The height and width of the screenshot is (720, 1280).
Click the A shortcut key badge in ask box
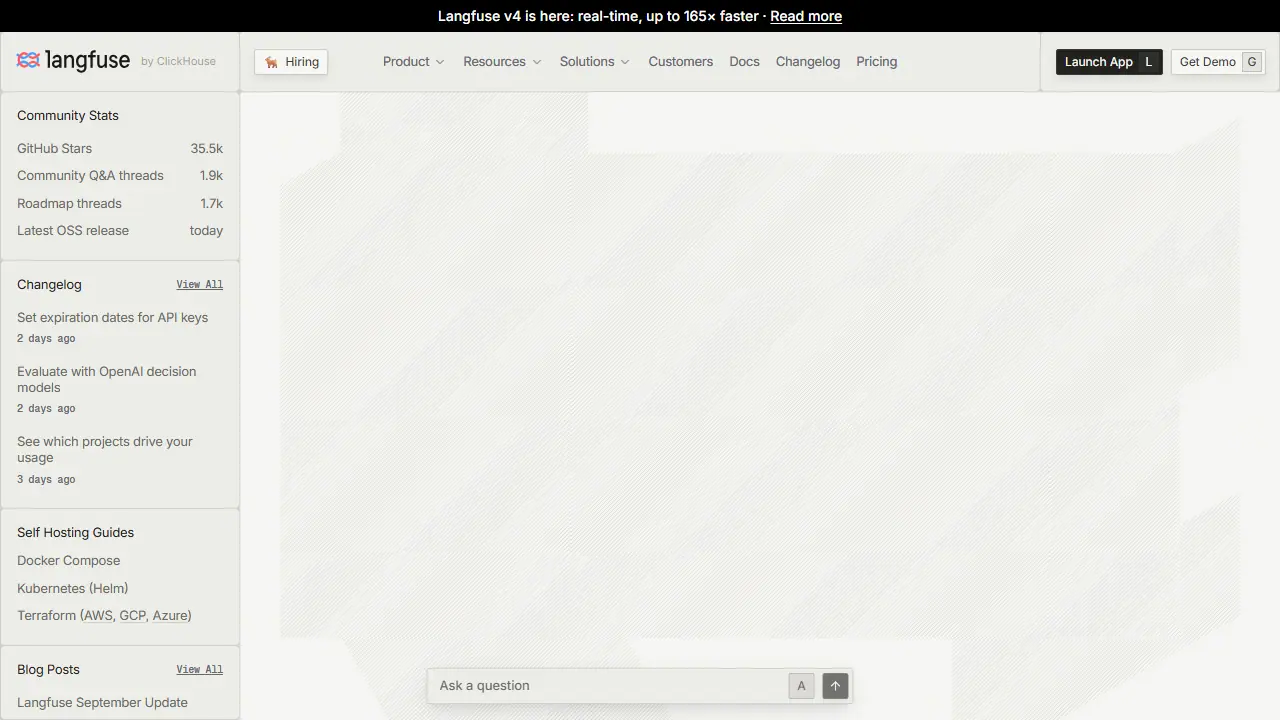801,686
